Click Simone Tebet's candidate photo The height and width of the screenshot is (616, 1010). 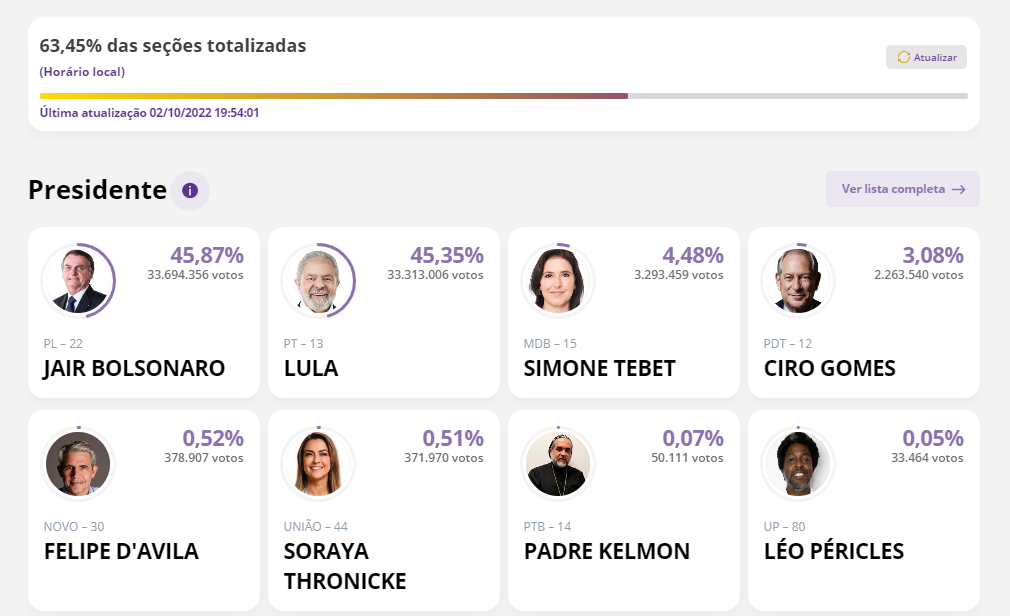558,281
